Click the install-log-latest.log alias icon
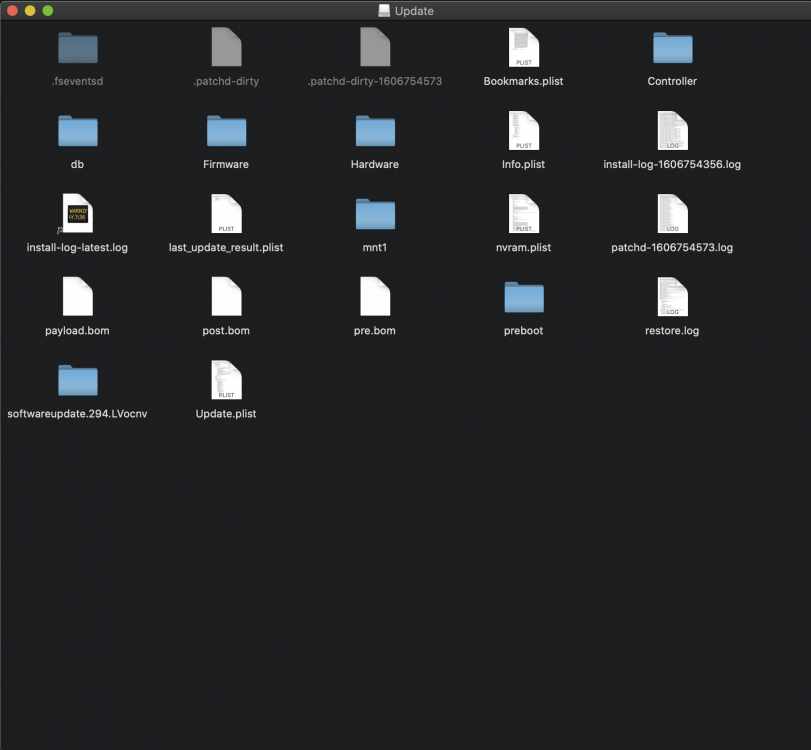811x750 pixels. pyautogui.click(x=78, y=213)
